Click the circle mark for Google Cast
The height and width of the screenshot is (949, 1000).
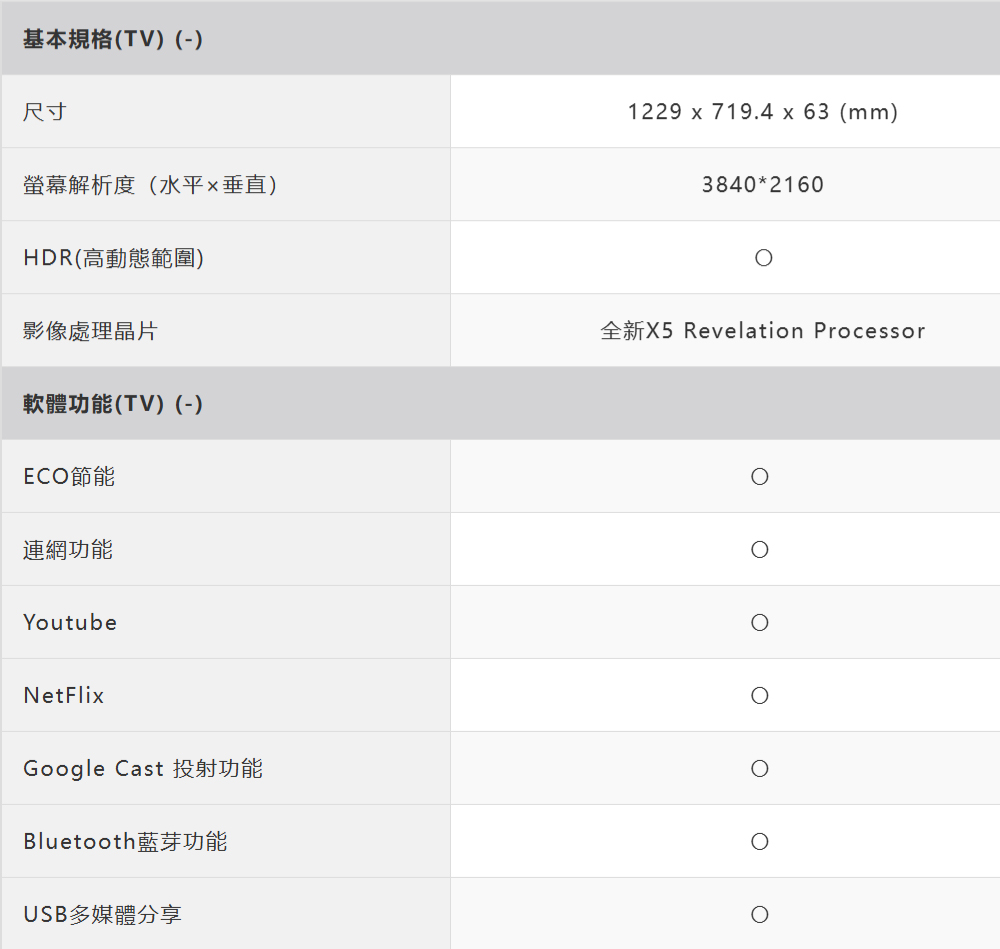point(759,769)
